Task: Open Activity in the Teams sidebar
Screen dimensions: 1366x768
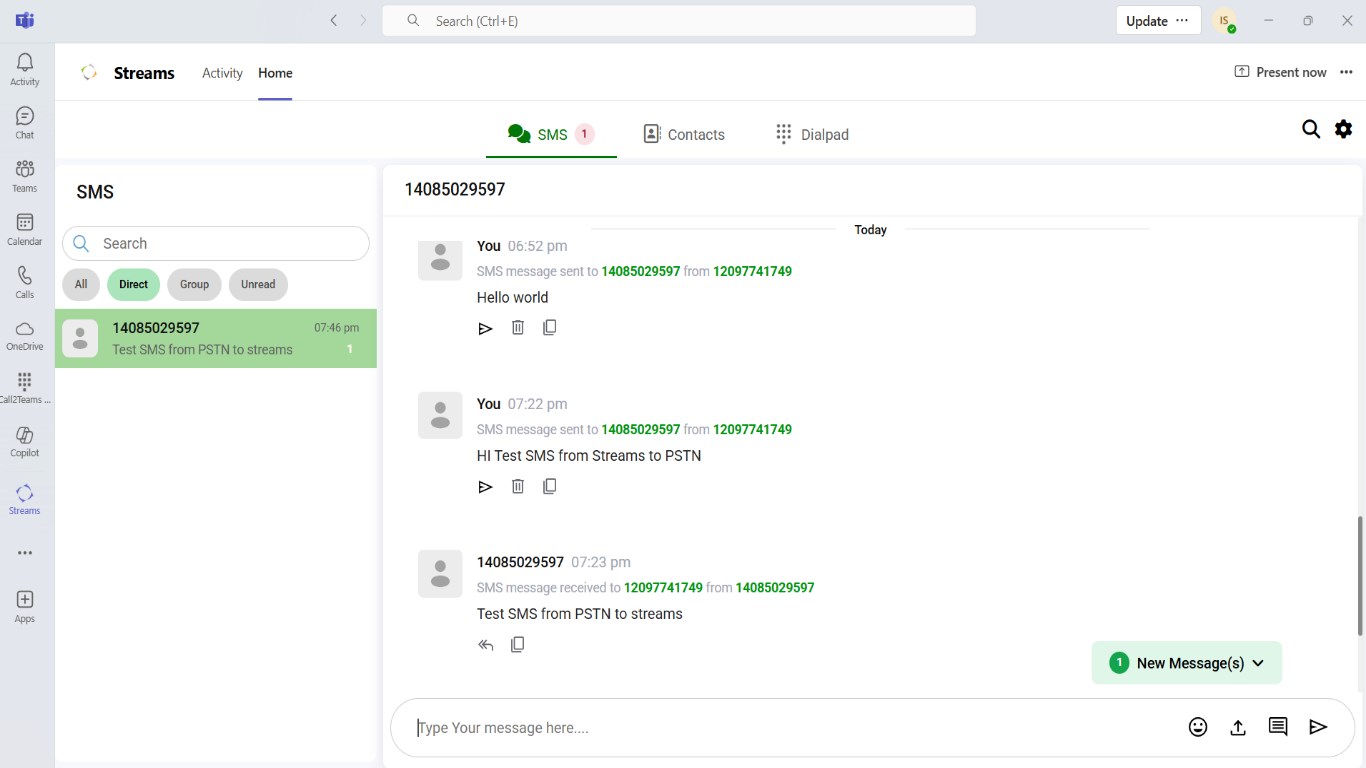Action: tap(25, 69)
